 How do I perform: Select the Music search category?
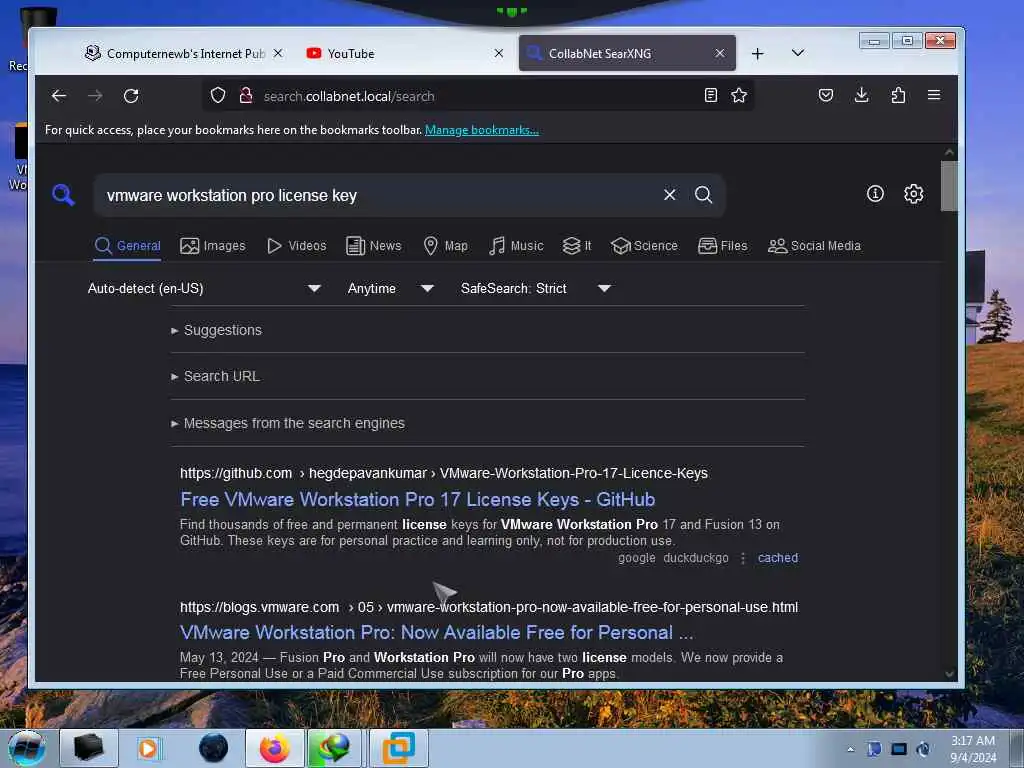click(x=516, y=246)
